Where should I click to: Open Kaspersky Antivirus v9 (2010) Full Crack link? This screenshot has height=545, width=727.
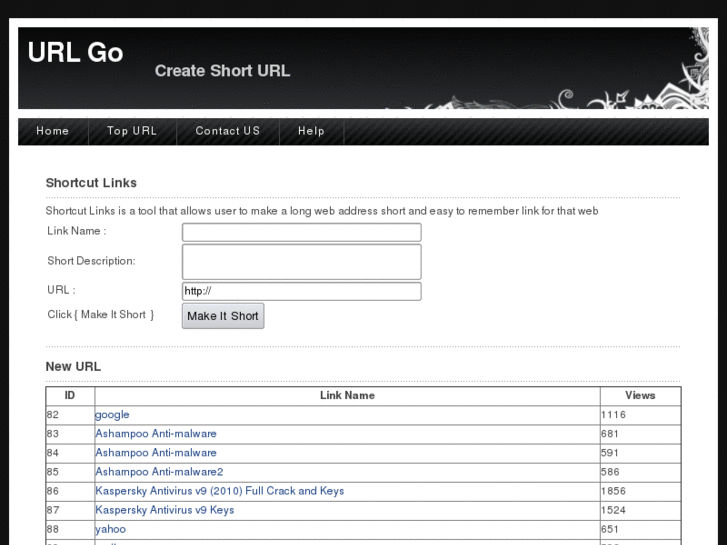[x=220, y=491]
